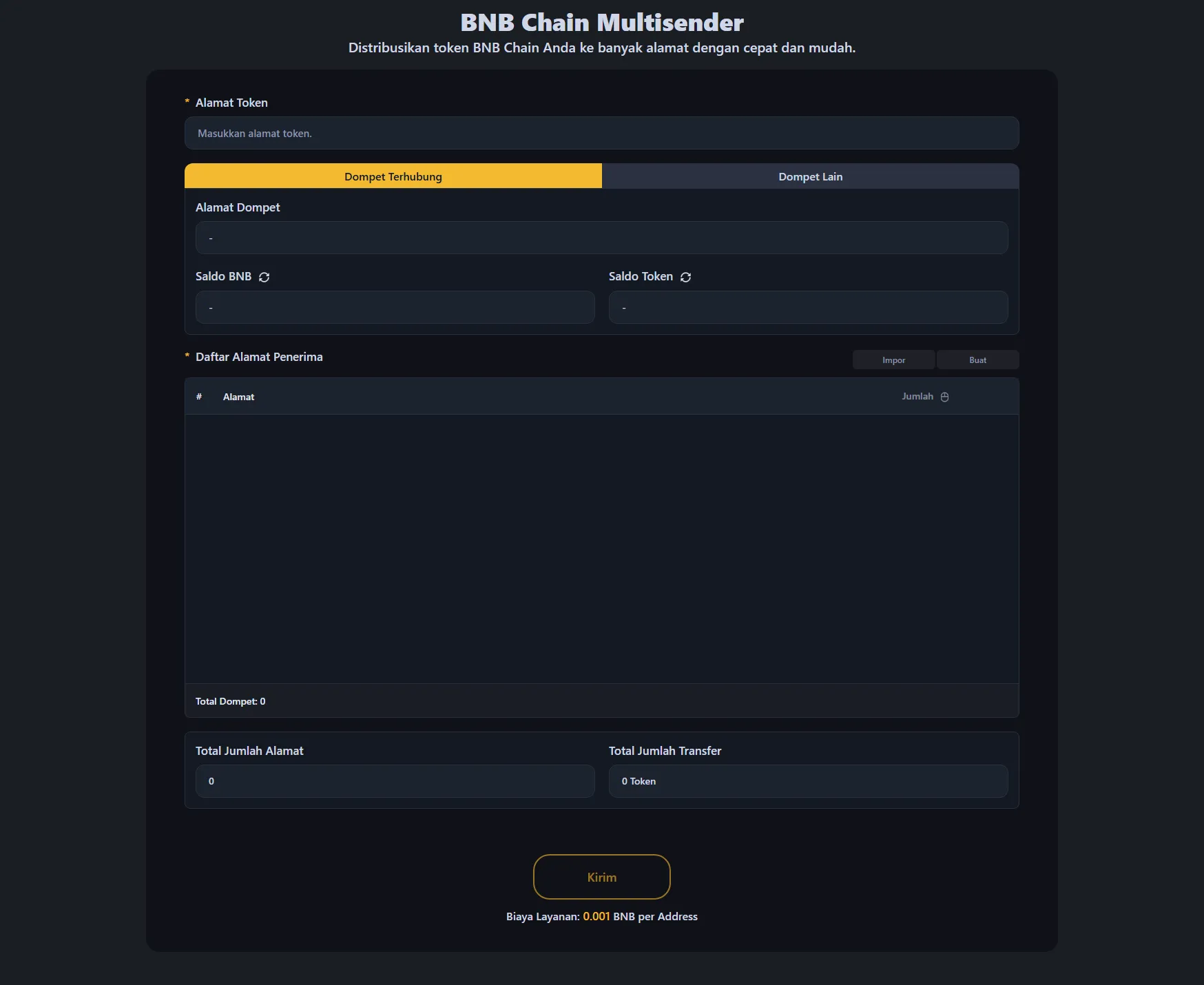Click the mouse icon beside Jumlah
The height and width of the screenshot is (985, 1204).
944,397
